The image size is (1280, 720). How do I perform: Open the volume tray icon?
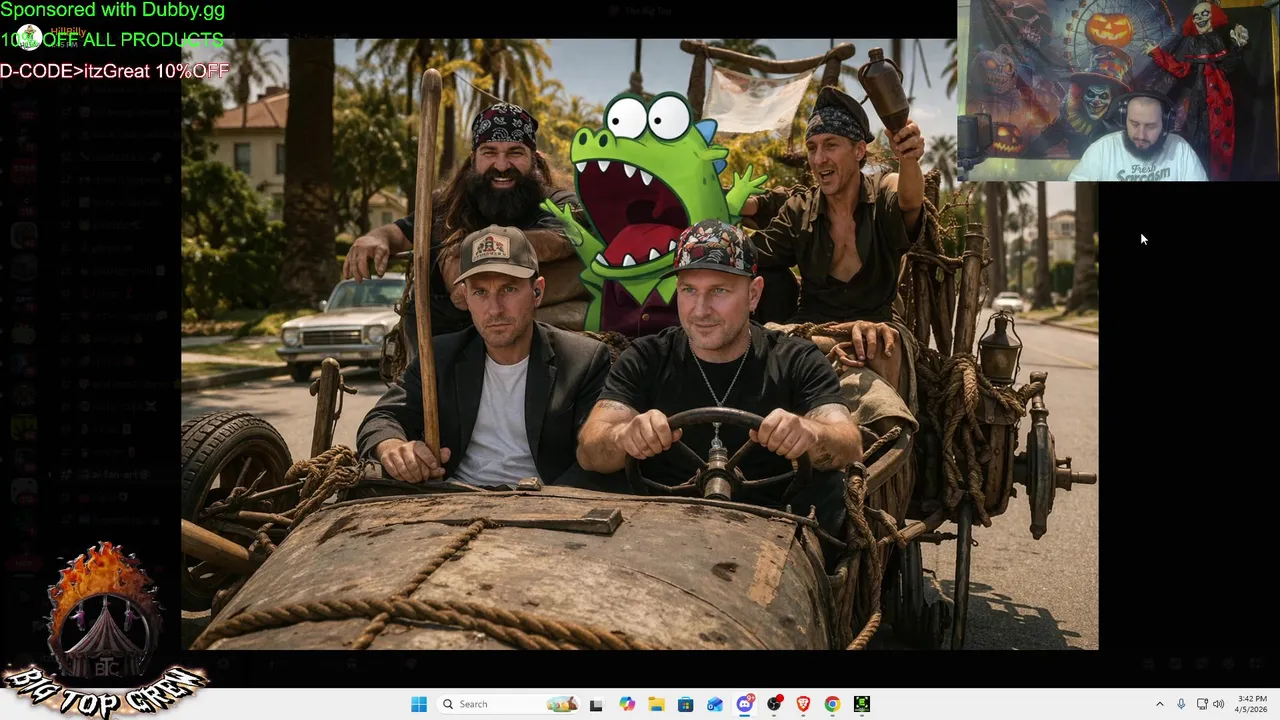coord(1218,704)
